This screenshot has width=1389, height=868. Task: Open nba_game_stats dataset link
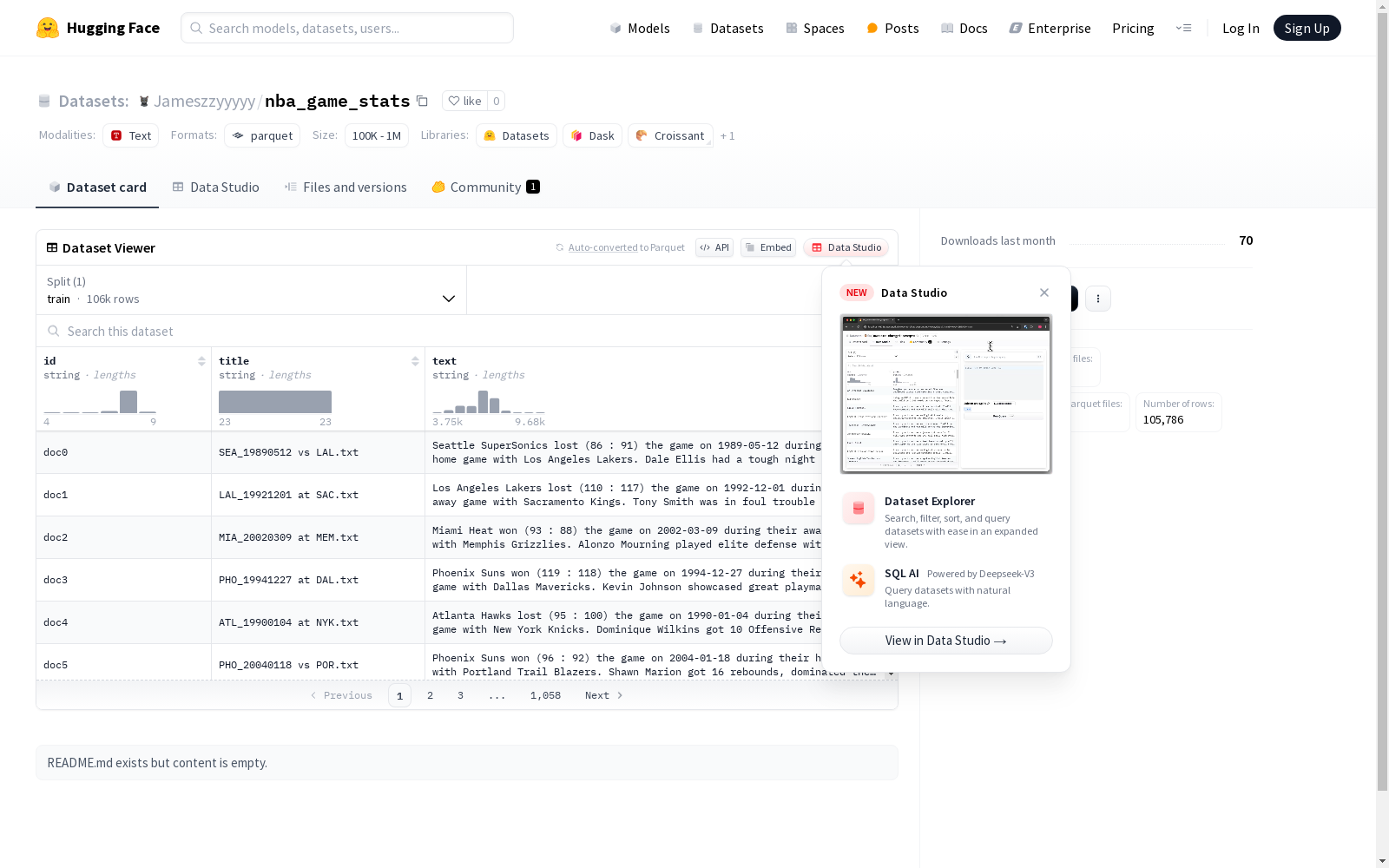[x=337, y=101]
